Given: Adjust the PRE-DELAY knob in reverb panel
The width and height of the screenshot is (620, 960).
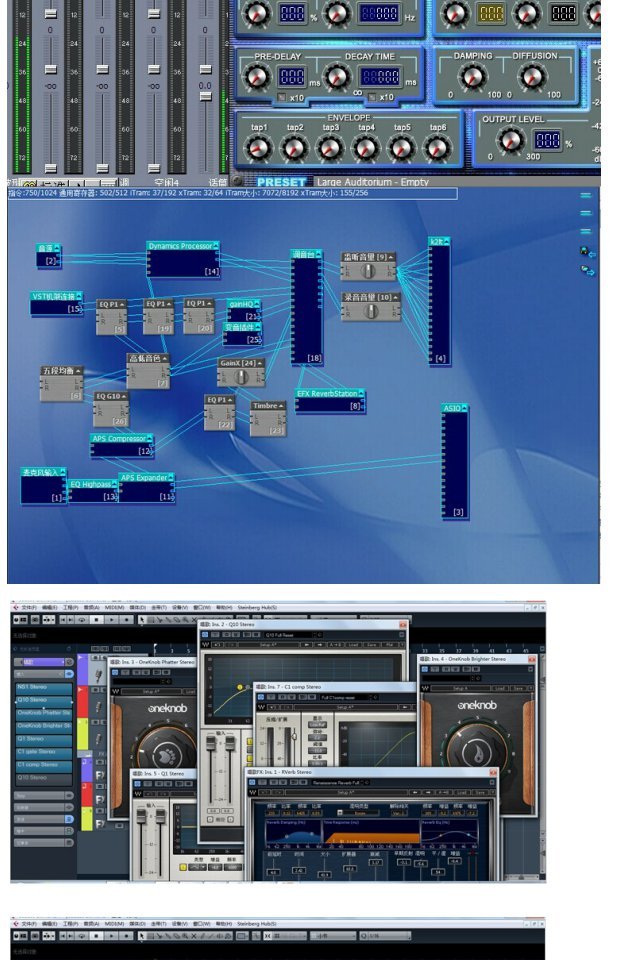Looking at the screenshot, I should pos(257,77).
